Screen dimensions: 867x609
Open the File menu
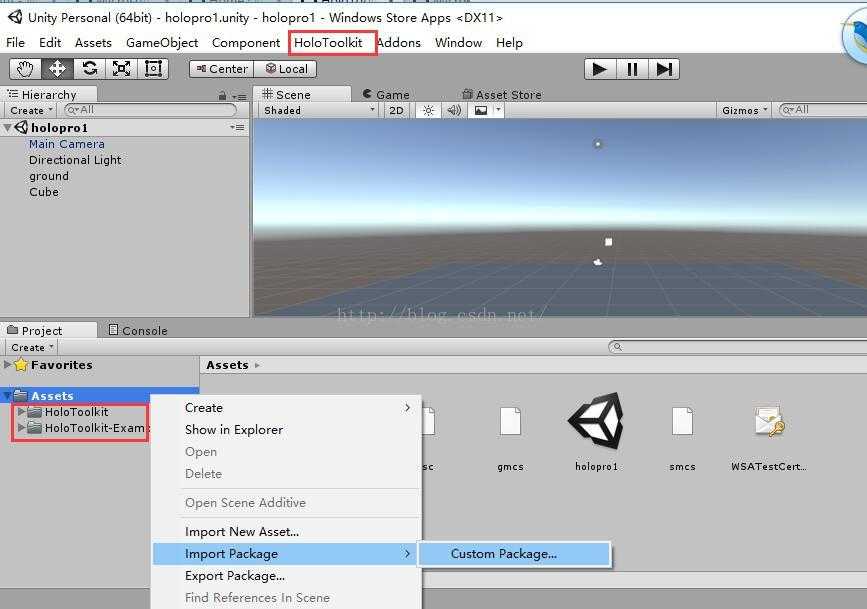click(15, 43)
